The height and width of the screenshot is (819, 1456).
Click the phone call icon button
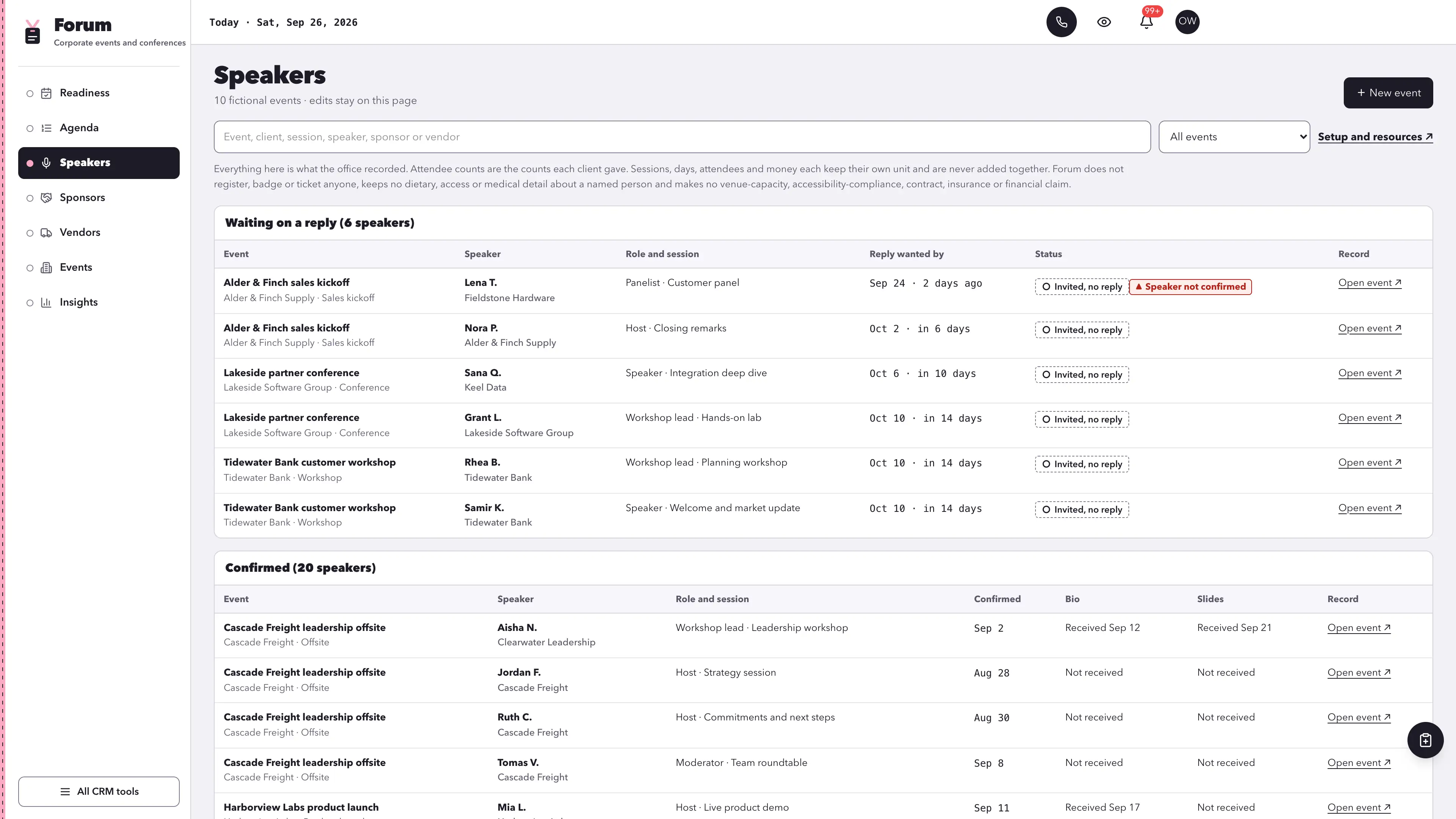(1061, 22)
